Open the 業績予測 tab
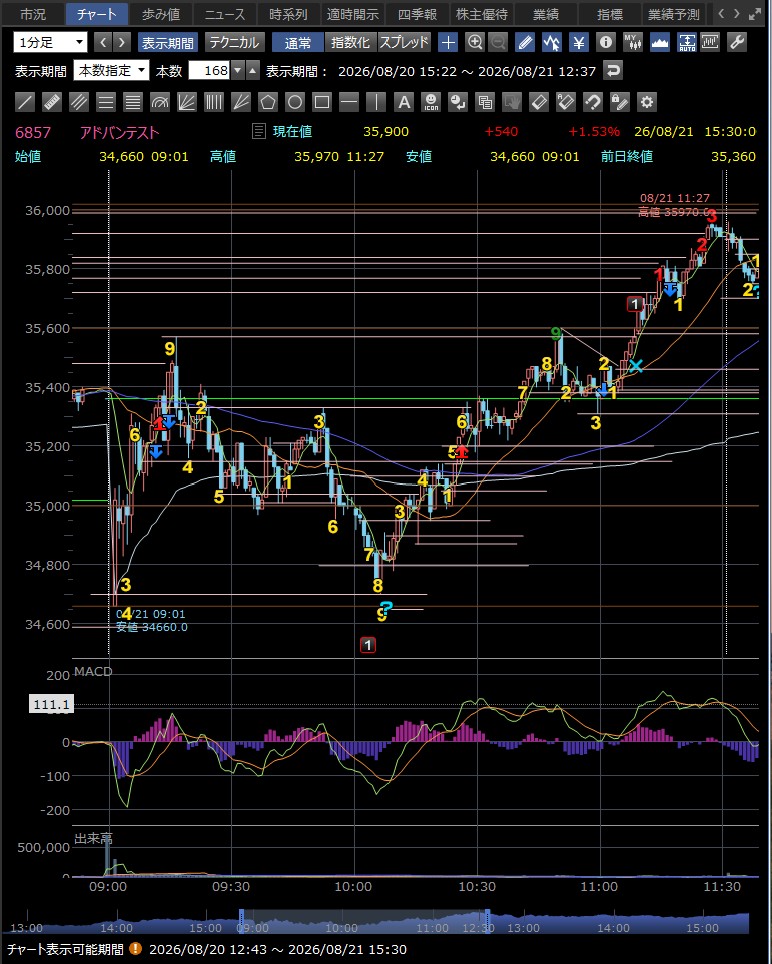Screen dimensions: 772x964 pyautogui.click(x=674, y=14)
